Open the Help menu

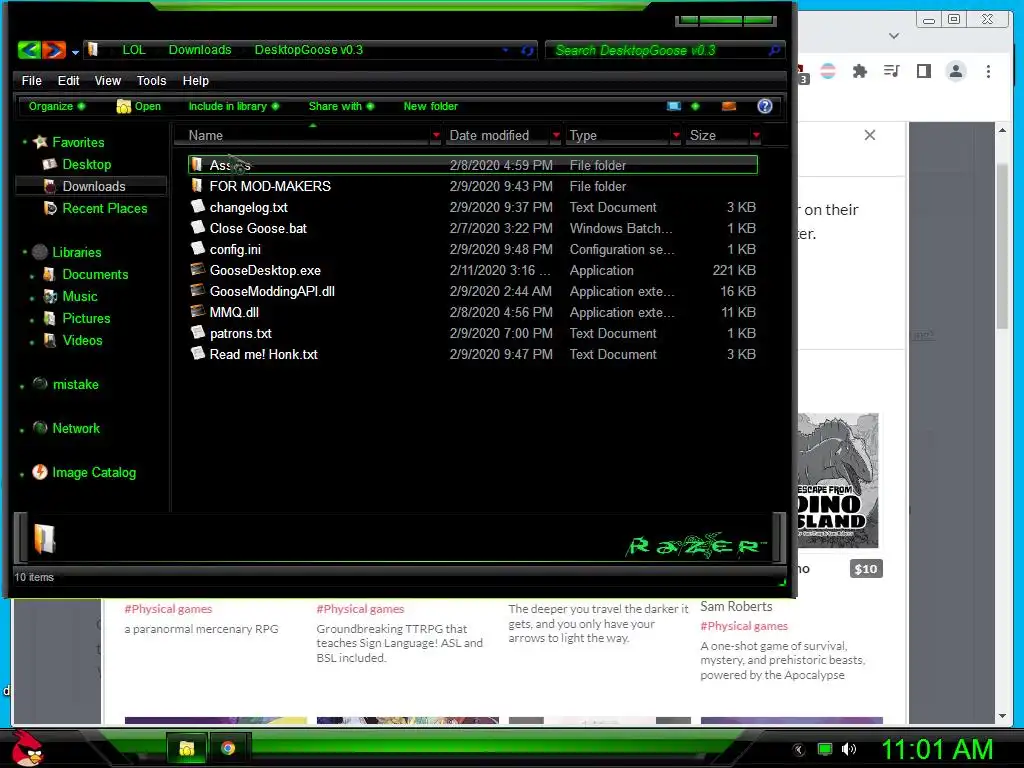tap(195, 80)
